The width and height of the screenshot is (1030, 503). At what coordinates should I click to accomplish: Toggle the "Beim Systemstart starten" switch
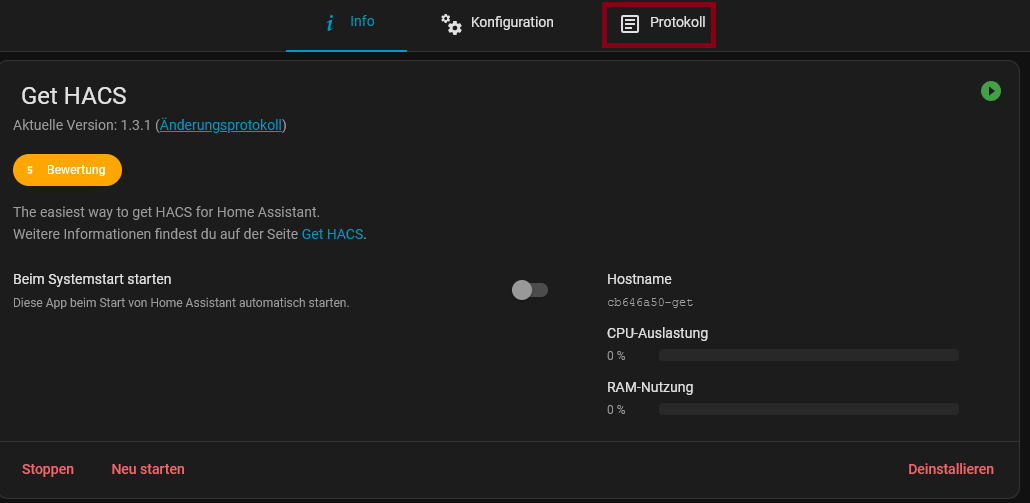[x=530, y=290]
